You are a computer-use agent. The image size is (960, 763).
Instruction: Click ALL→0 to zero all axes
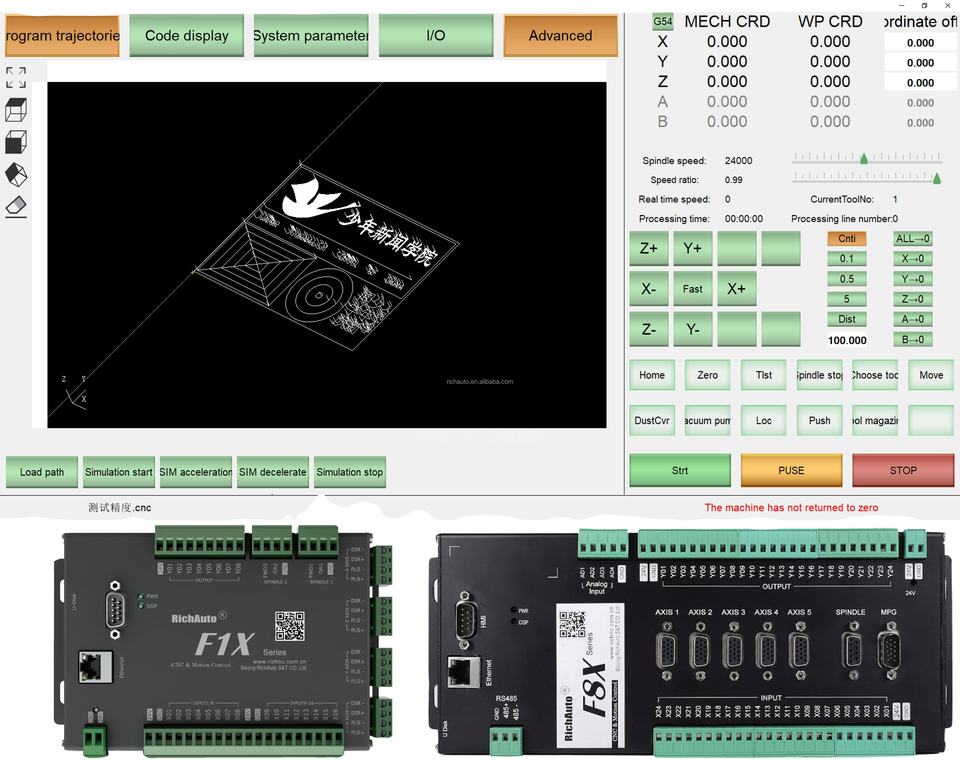(913, 238)
